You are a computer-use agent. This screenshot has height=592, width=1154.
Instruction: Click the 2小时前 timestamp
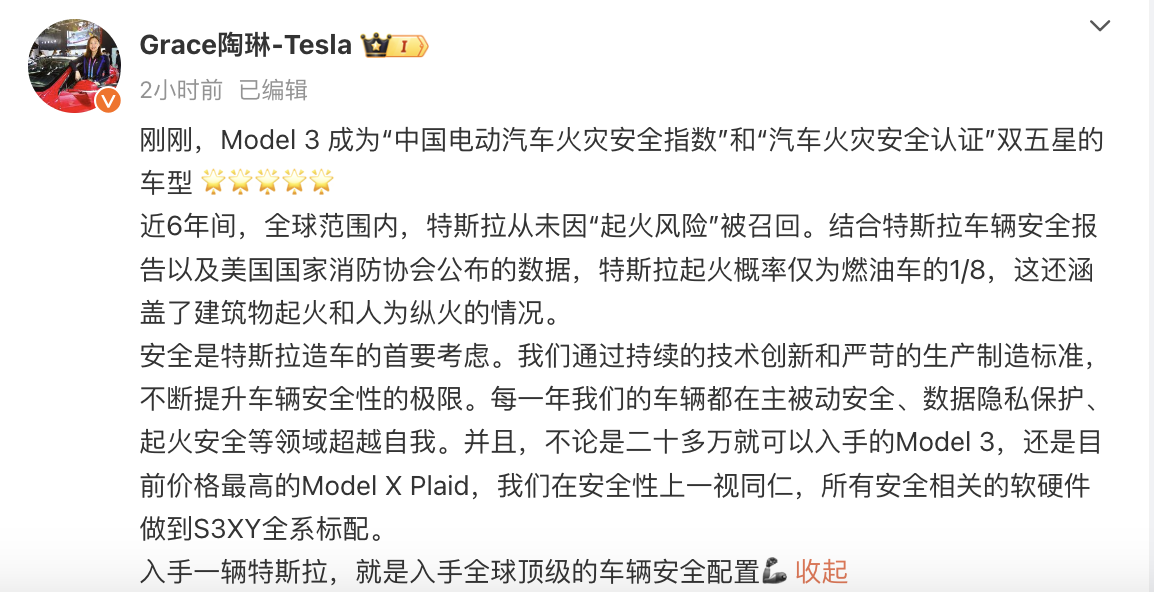[181, 90]
